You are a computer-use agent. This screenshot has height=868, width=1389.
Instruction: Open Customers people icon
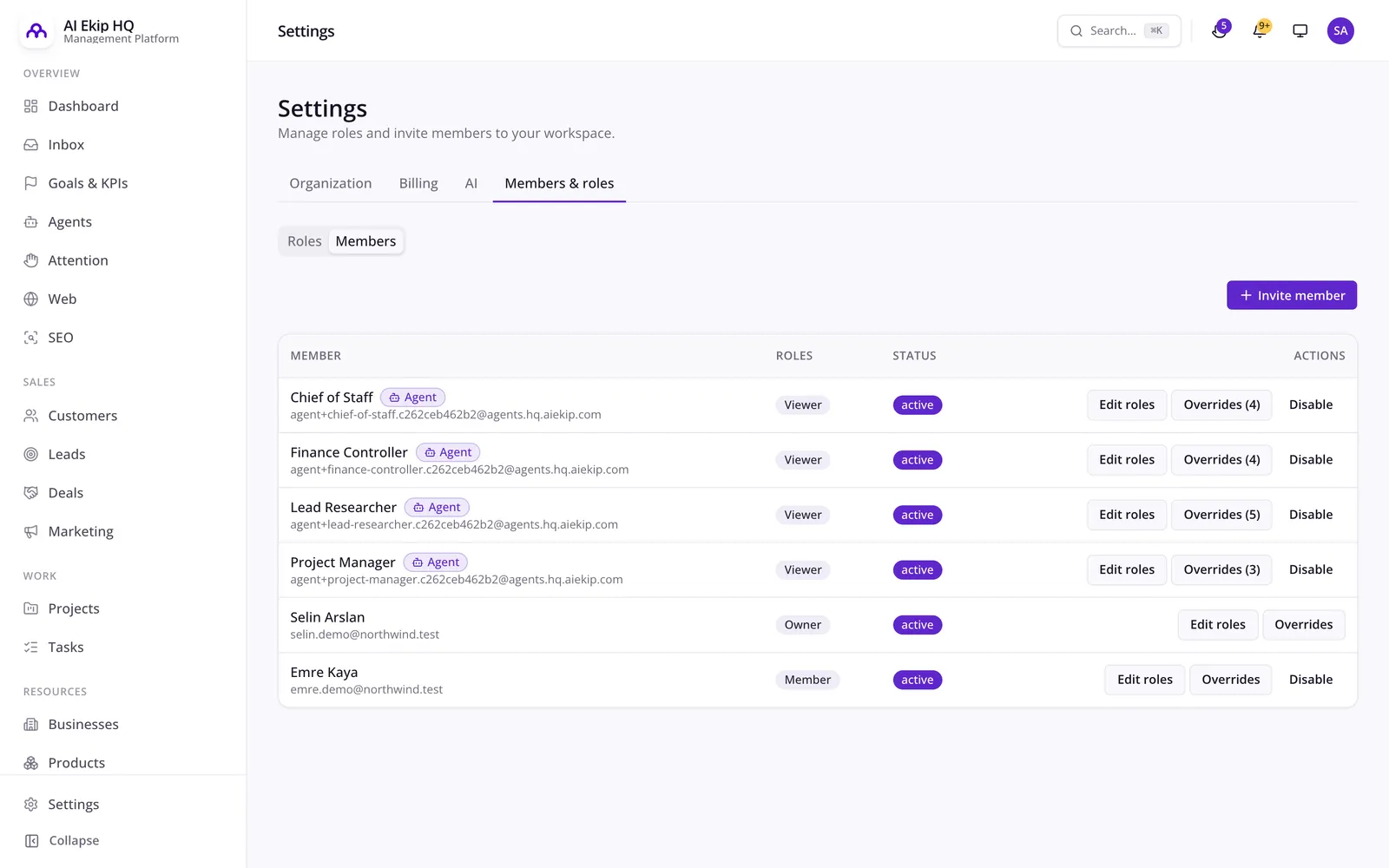point(31,416)
